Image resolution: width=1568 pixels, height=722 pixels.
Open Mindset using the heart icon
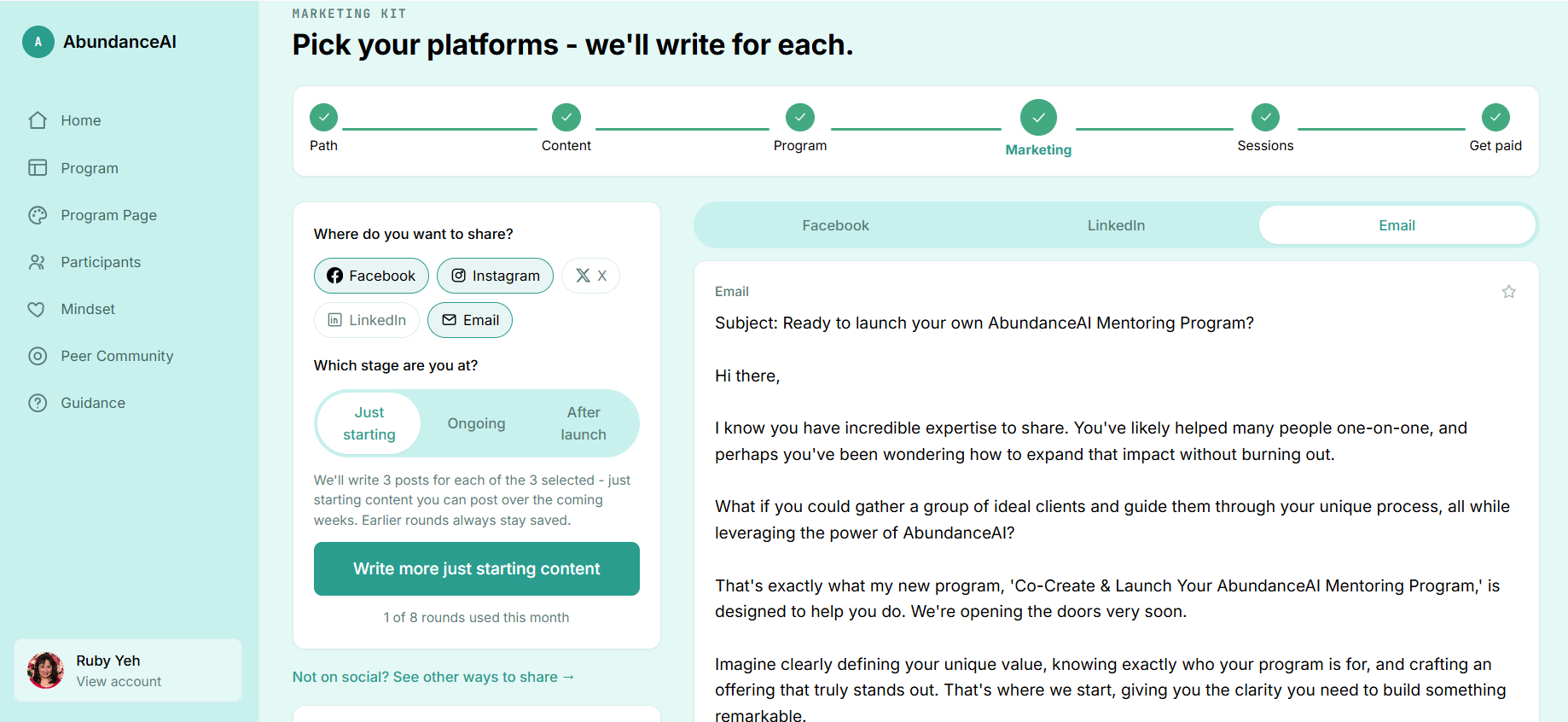(x=38, y=309)
